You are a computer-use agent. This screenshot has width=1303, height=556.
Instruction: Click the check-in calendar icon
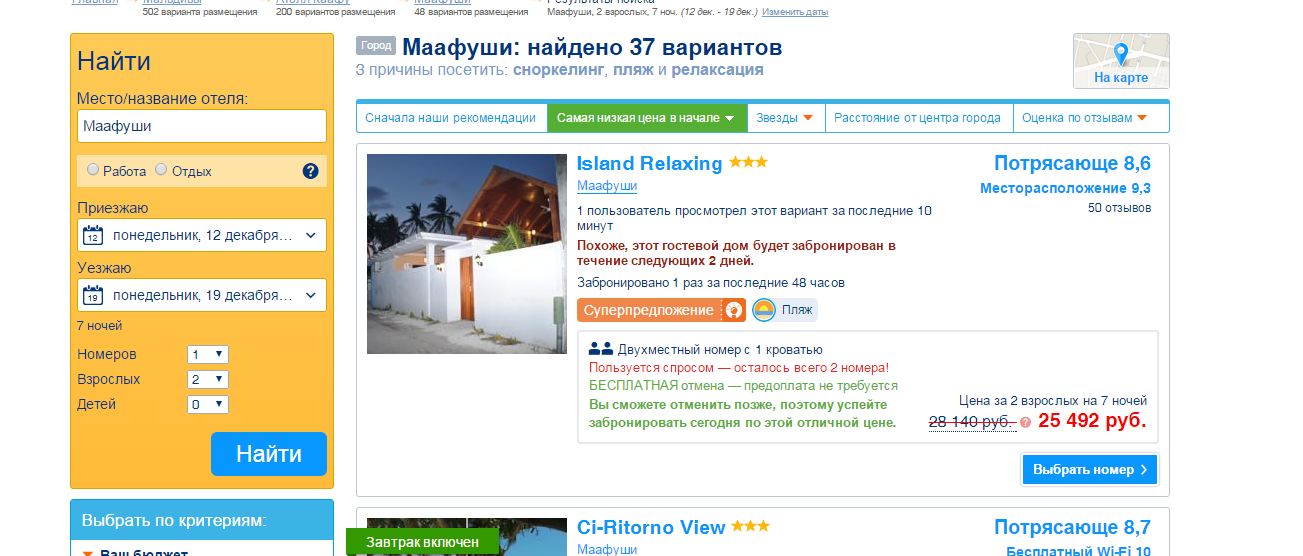click(x=93, y=237)
